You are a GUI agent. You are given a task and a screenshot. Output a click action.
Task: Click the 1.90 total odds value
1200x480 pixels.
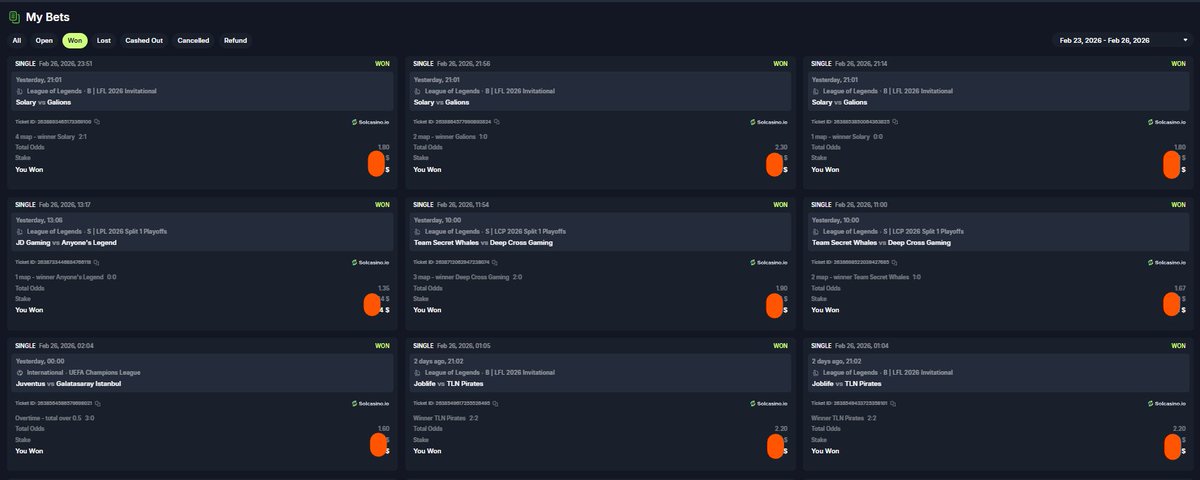point(781,287)
